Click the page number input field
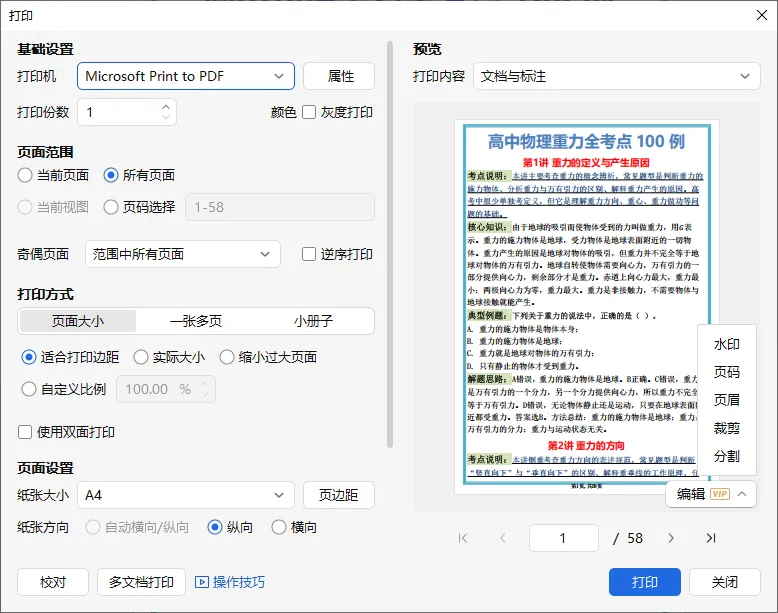Image resolution: width=778 pixels, height=613 pixels. tap(564, 538)
